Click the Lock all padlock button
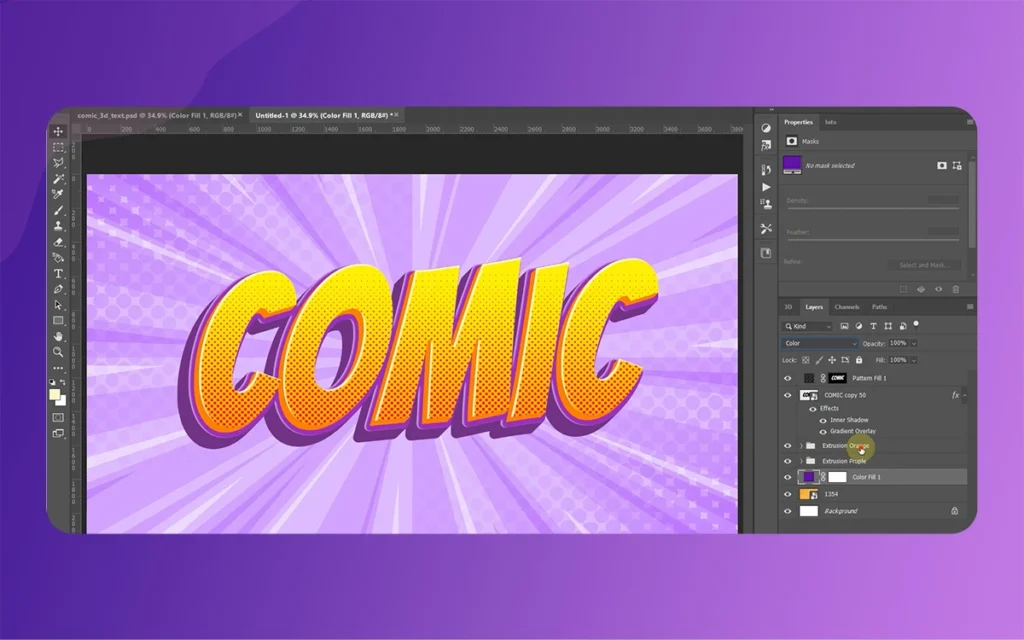 pyautogui.click(x=859, y=360)
